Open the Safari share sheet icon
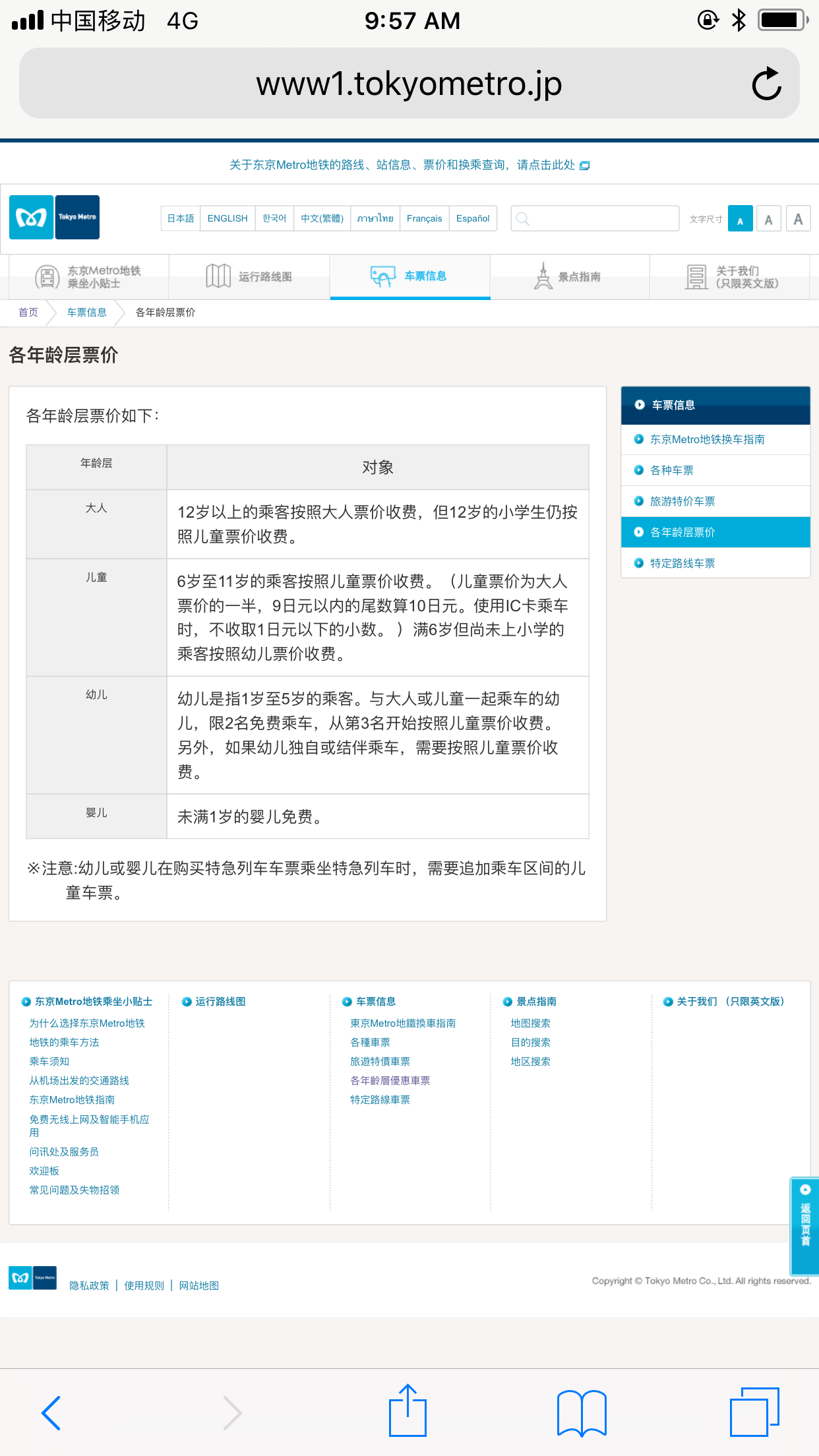819x1456 pixels. pos(408,1411)
